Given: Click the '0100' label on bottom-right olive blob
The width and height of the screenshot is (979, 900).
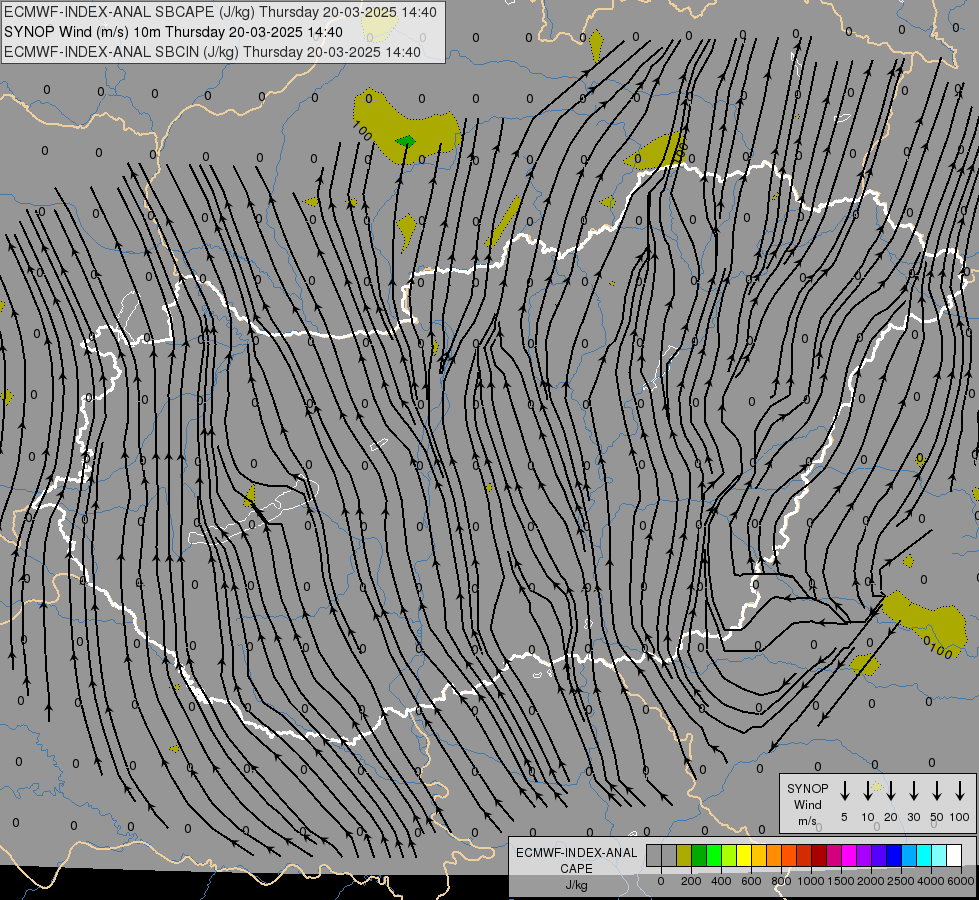Looking at the screenshot, I should (938, 646).
